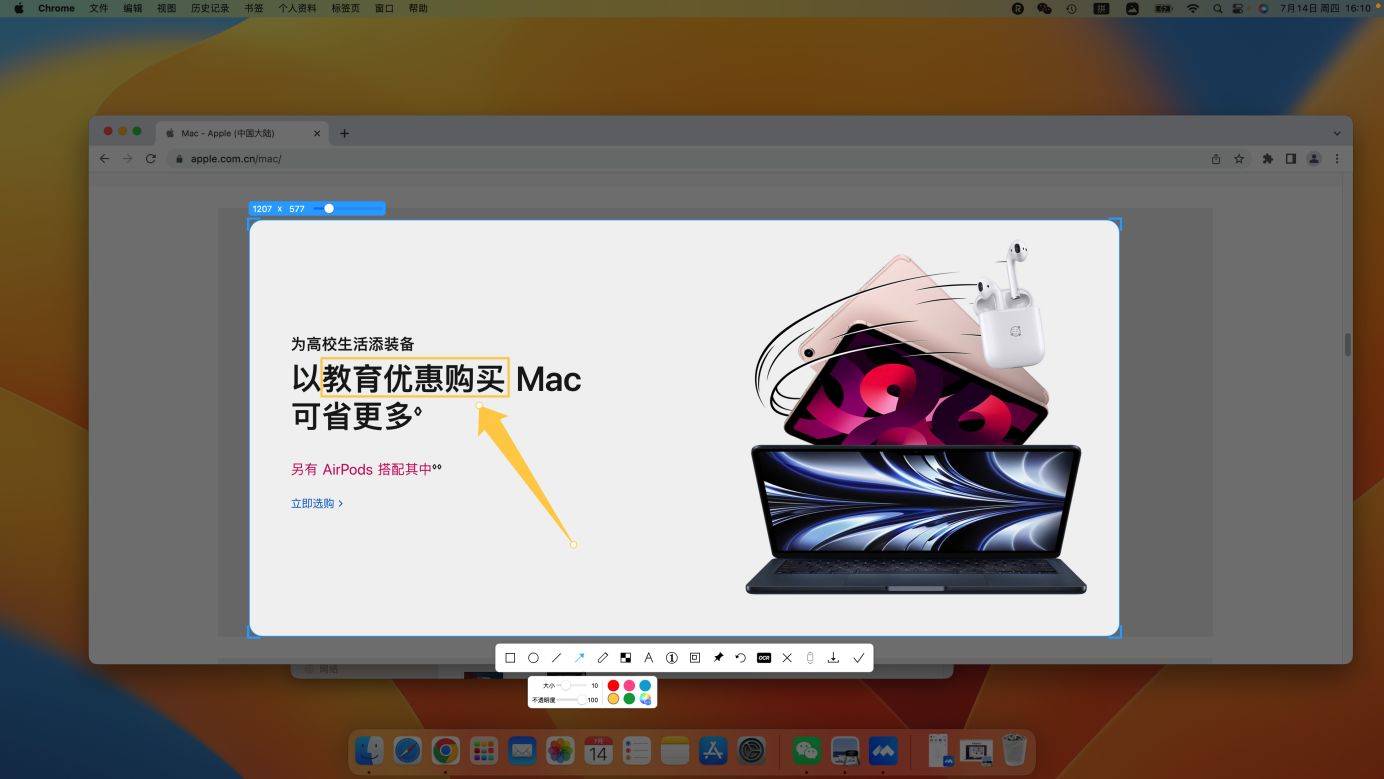Open the Apple menu
This screenshot has width=1384, height=779.
pyautogui.click(x=18, y=8)
